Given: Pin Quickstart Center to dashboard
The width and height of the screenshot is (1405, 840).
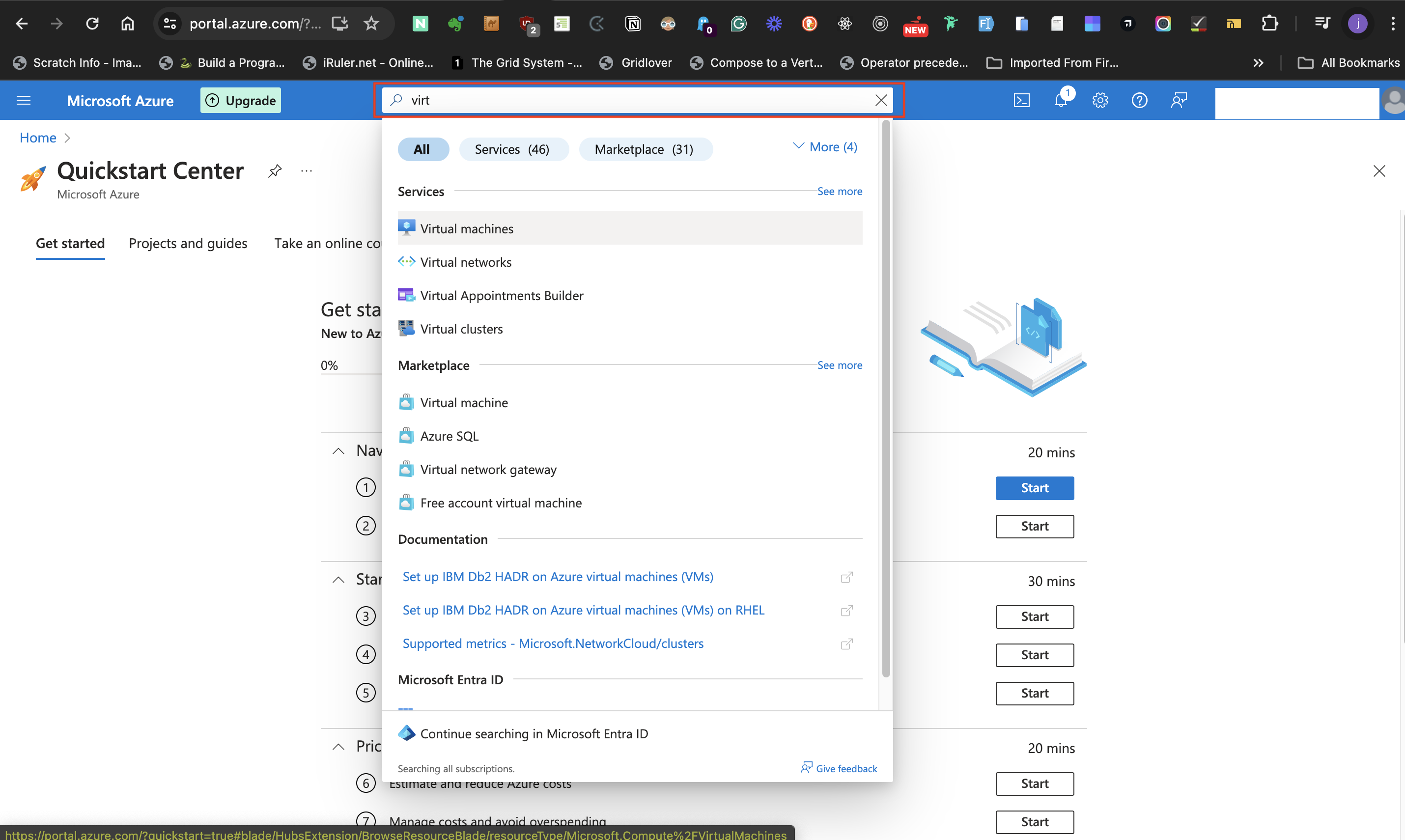Looking at the screenshot, I should tap(275, 170).
